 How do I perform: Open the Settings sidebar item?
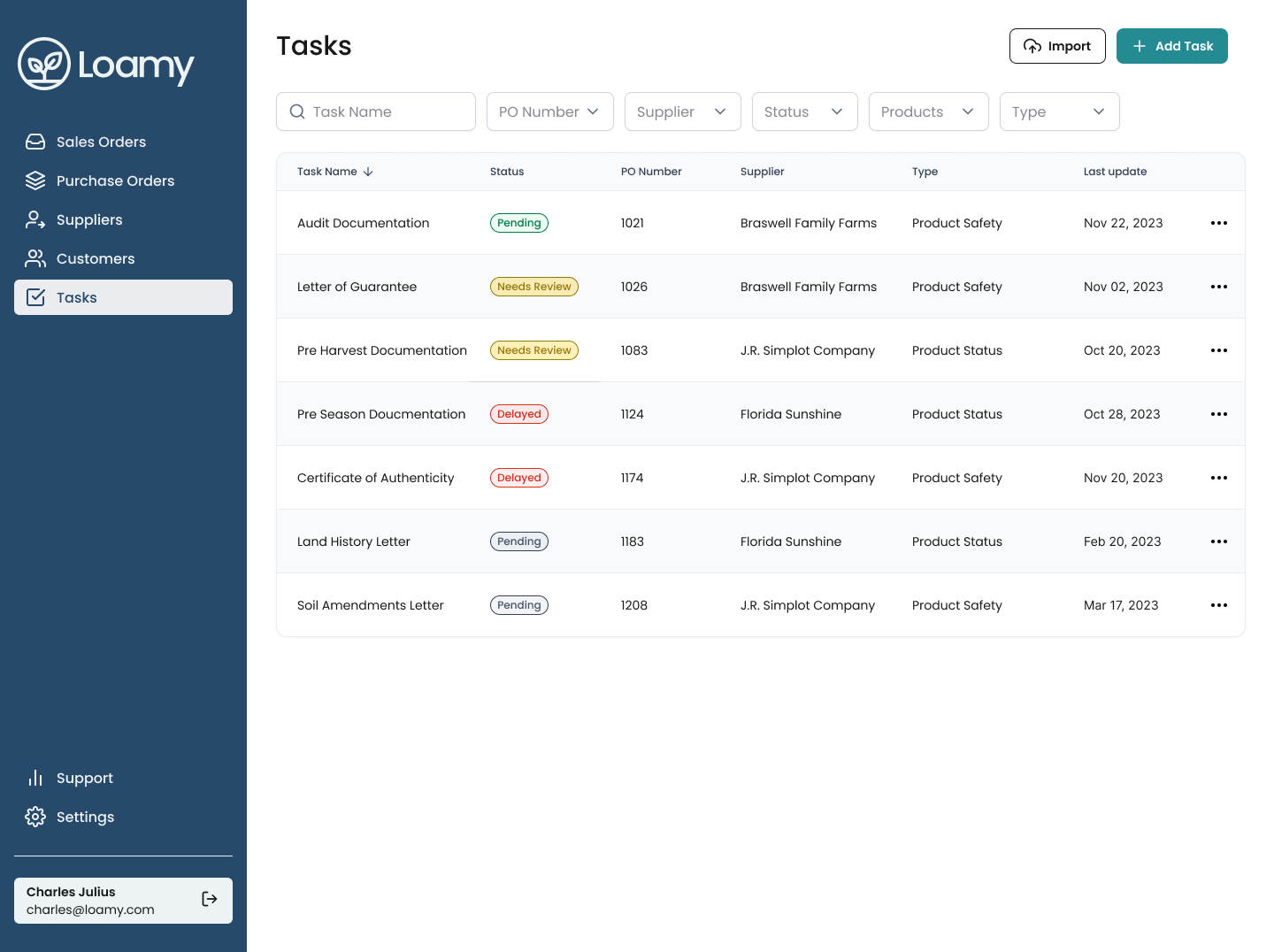[x=123, y=817]
